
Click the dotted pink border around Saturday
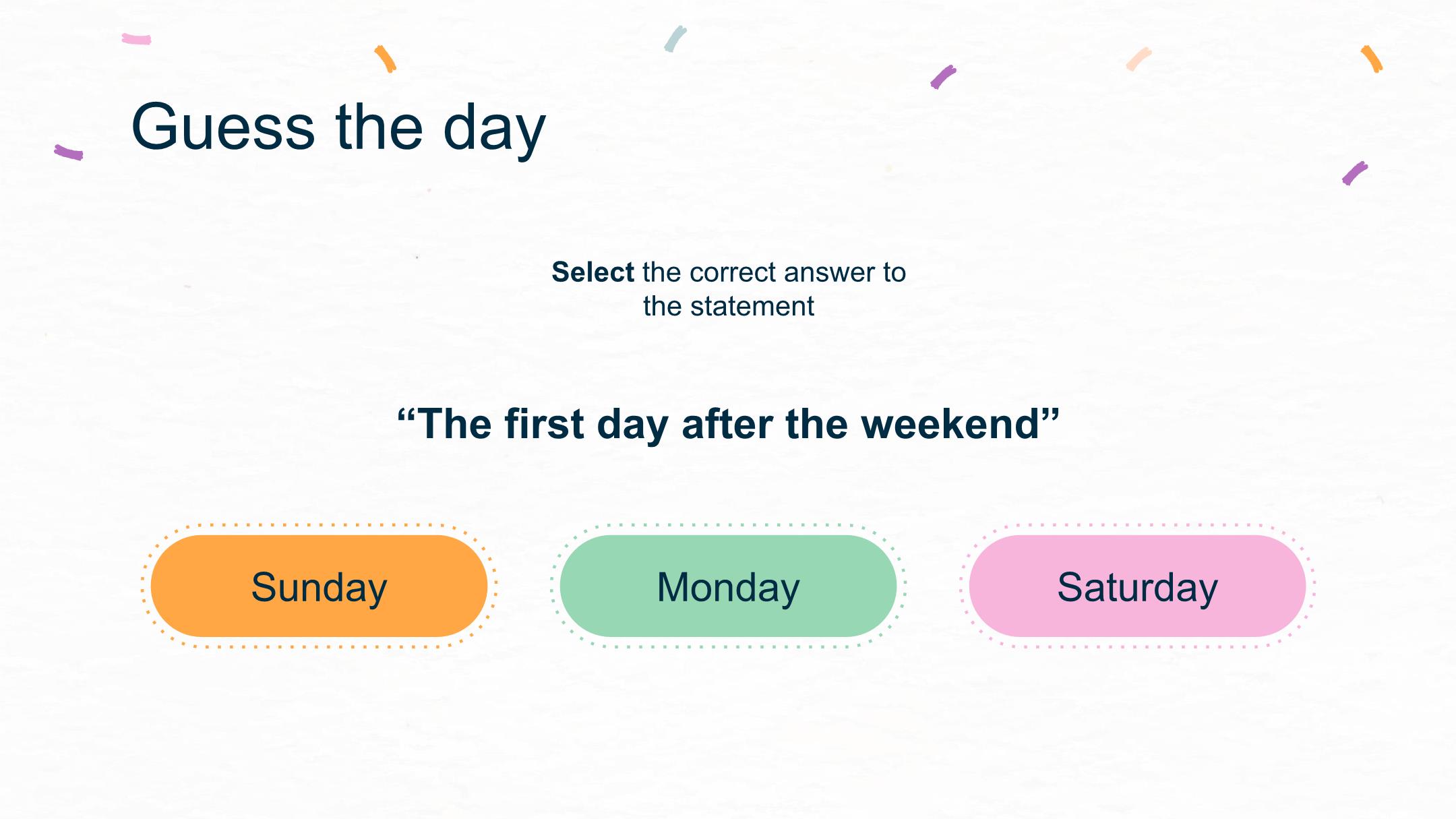(x=1137, y=524)
